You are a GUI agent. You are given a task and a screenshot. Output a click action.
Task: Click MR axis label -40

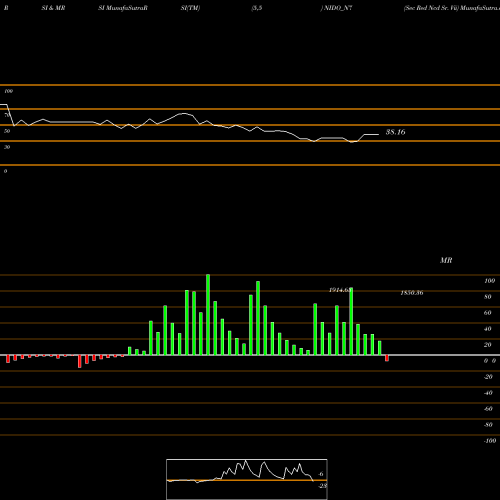click(x=488, y=393)
